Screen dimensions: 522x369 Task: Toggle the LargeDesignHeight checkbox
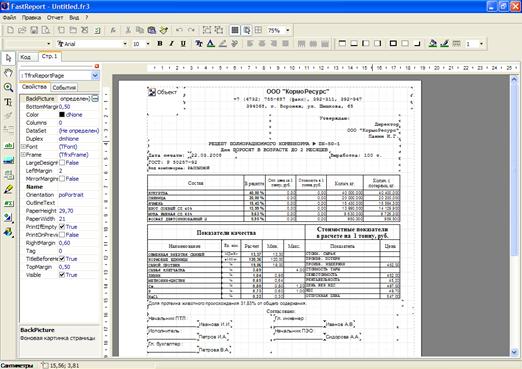62,163
